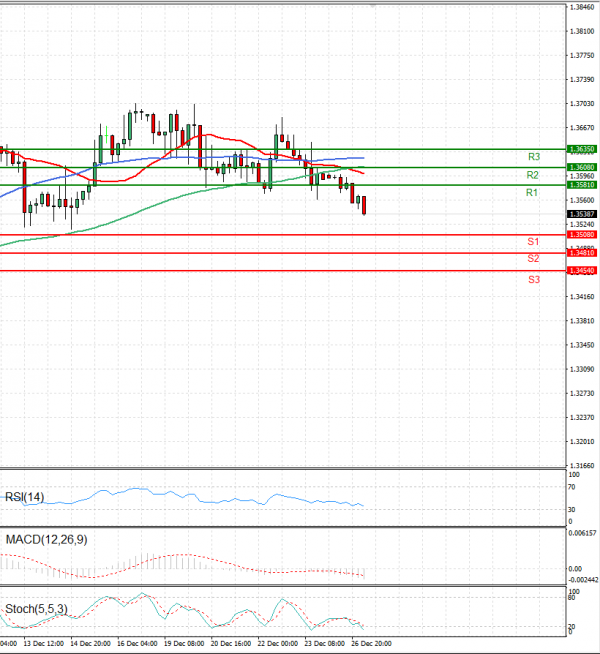Click the MACD scale value -0.002442
Viewport: 600px width, 654px height.
pyautogui.click(x=583, y=580)
